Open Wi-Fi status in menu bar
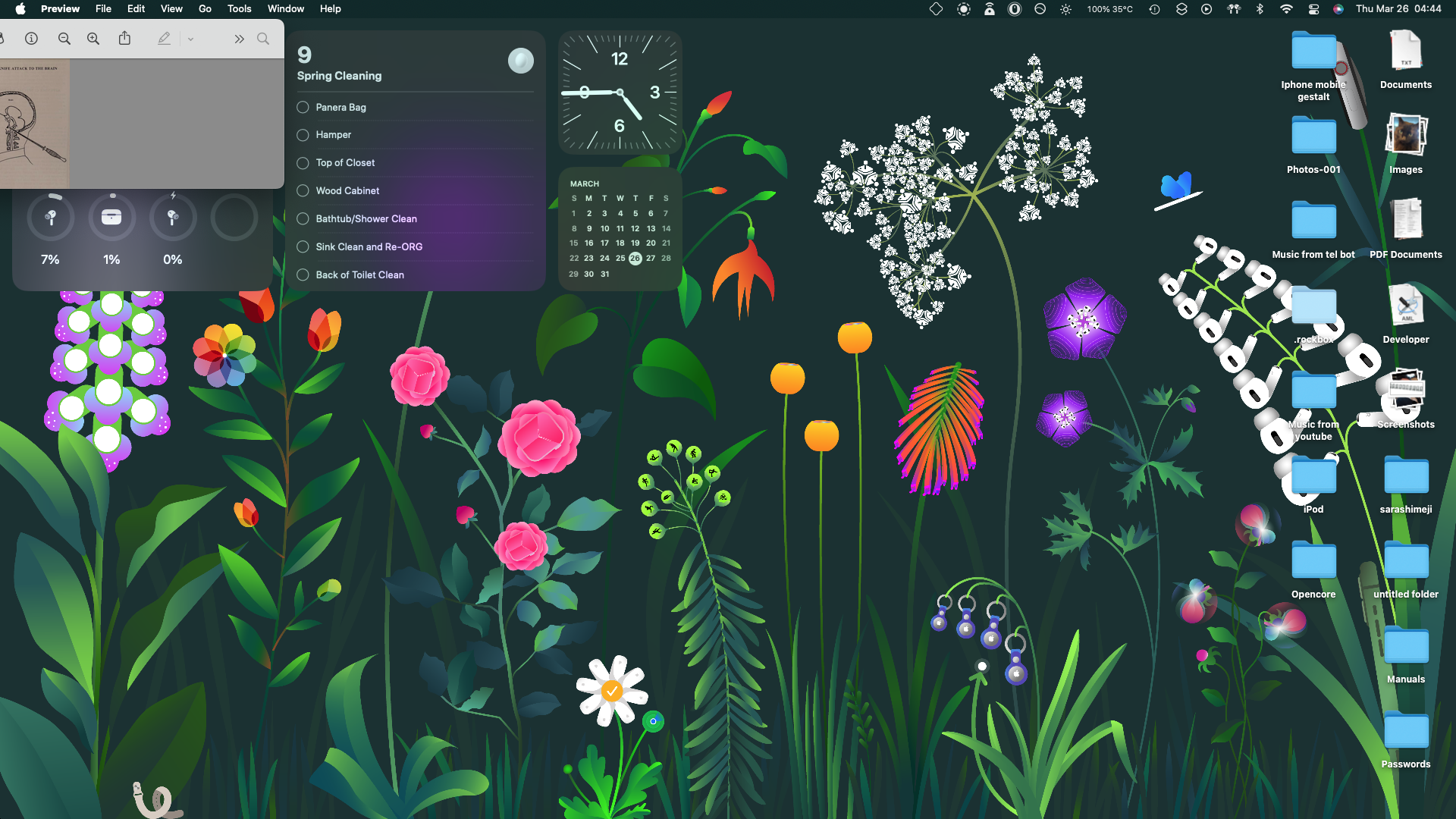The height and width of the screenshot is (819, 1456). point(1286,9)
